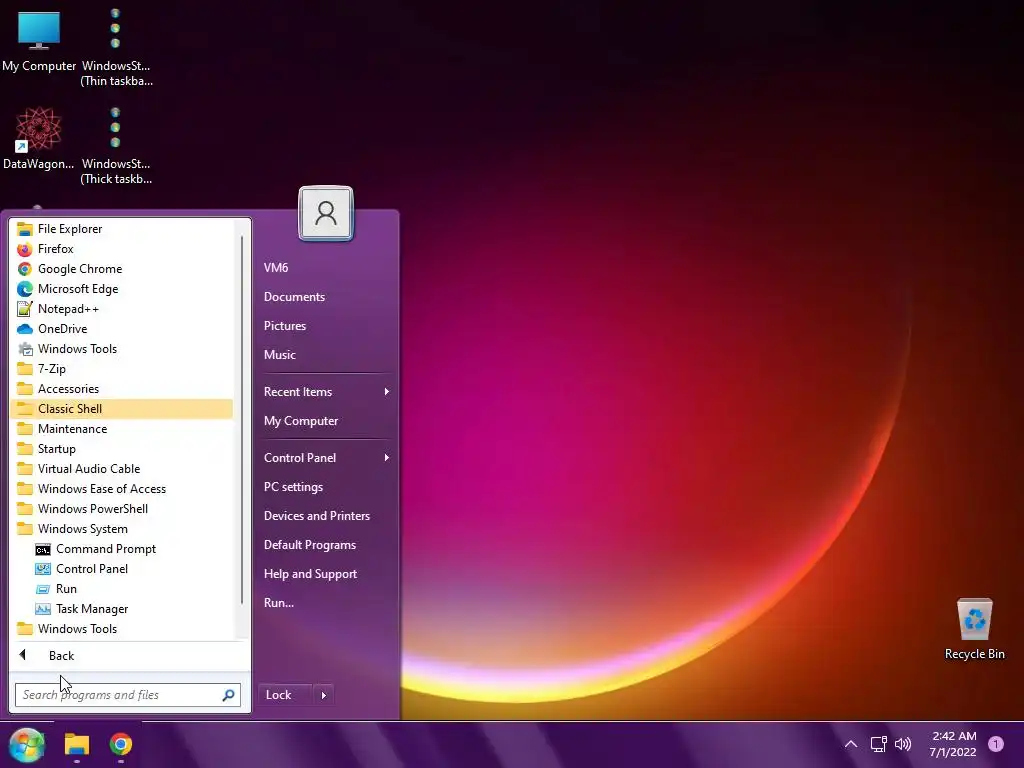This screenshot has height=768, width=1024.
Task: Open File Explorer from the programs list
Action: pos(122,229)
